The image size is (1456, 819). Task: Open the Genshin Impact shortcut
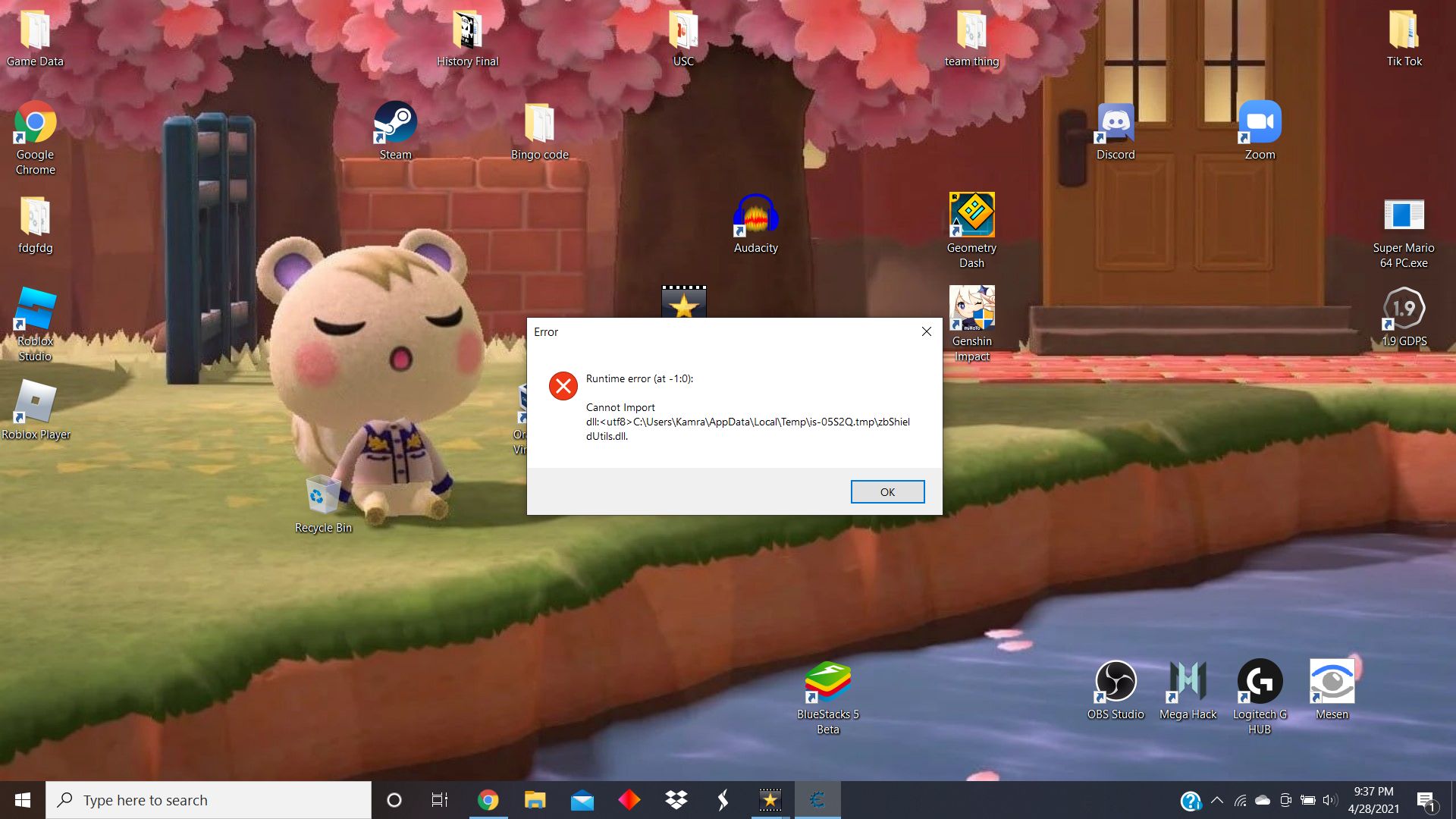point(971,309)
